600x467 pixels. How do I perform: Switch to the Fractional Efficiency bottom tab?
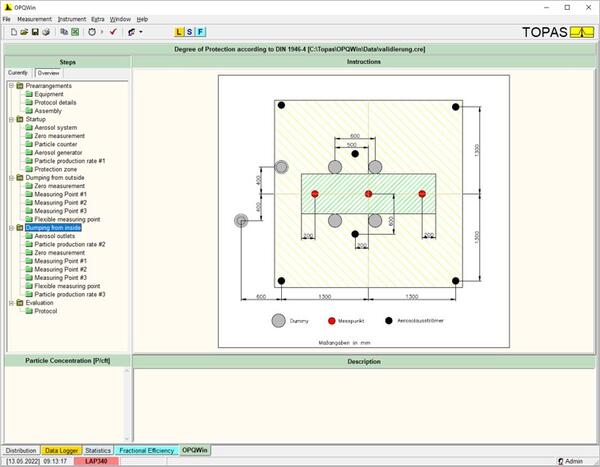147,451
